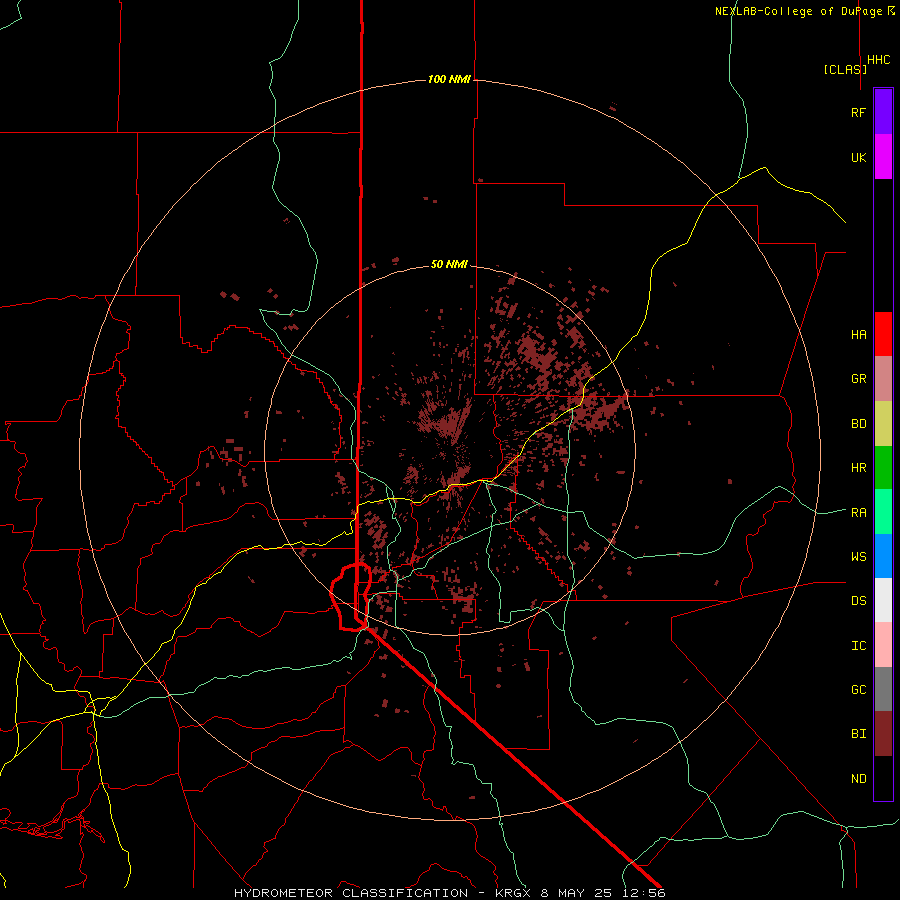Click the GC legend label
Screen dimensions: 900x900
[x=858, y=690]
